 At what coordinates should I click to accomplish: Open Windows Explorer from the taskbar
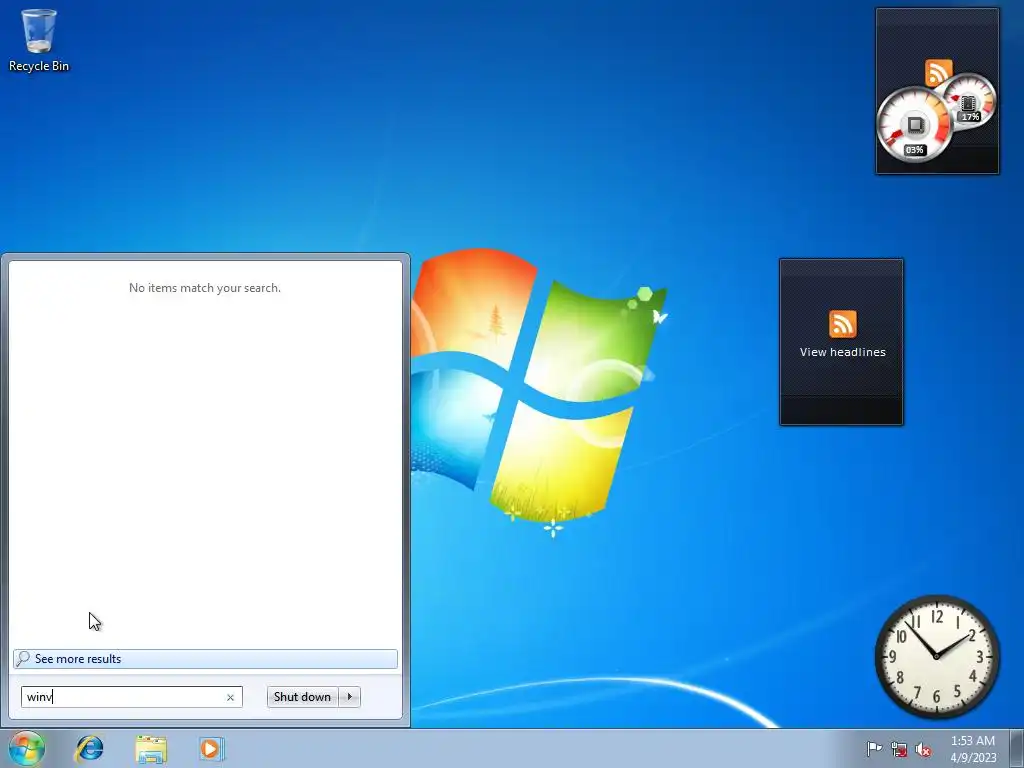click(x=151, y=748)
